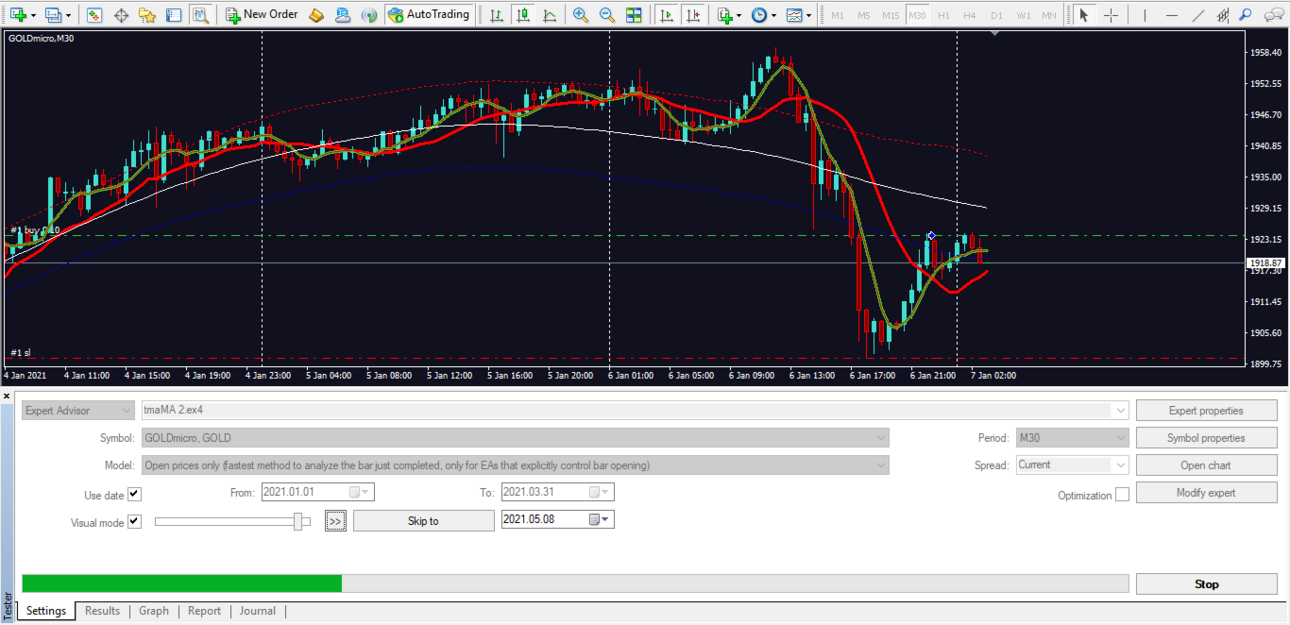Switch to Candlesticks chart mode
The width and height of the screenshot is (1290, 625).
(x=523, y=15)
